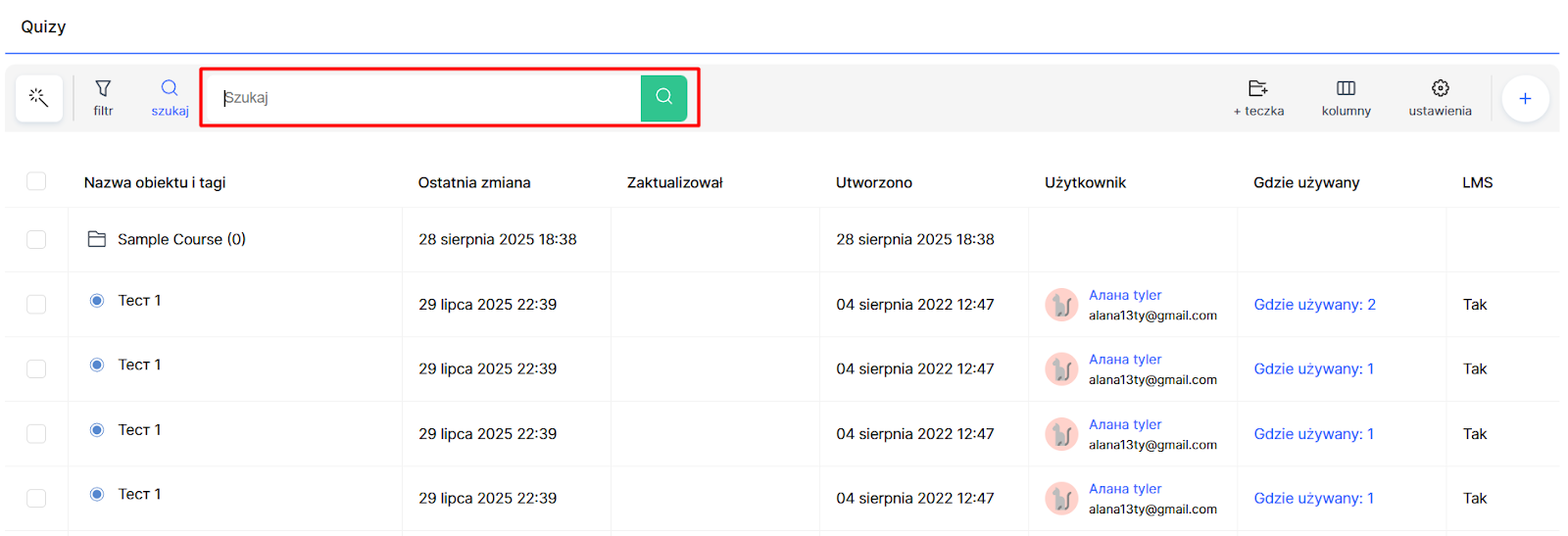
Task: Check the Sample Course row checkbox
Action: (36, 239)
